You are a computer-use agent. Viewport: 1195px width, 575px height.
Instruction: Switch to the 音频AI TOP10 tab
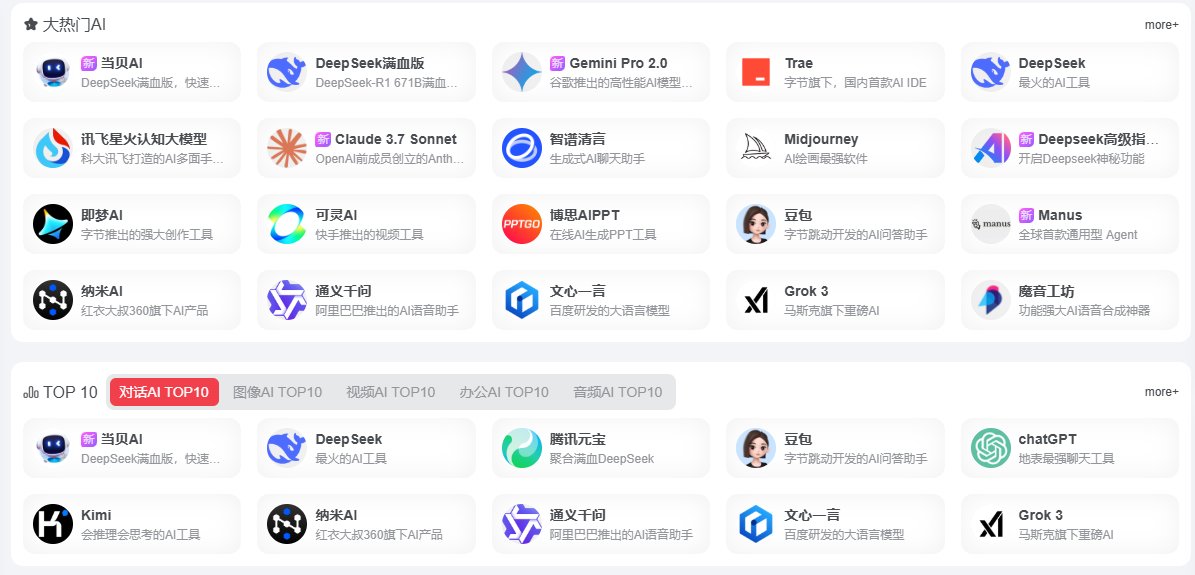coord(617,392)
